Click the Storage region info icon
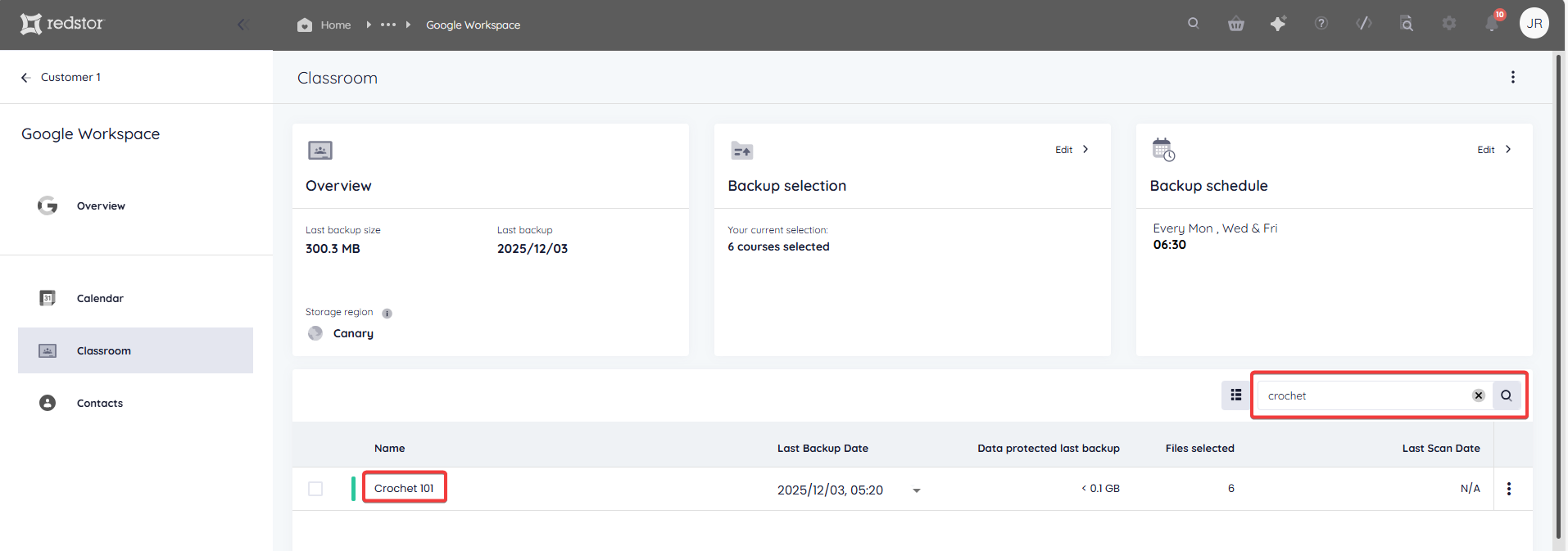The width and height of the screenshot is (1568, 551). pos(387,314)
